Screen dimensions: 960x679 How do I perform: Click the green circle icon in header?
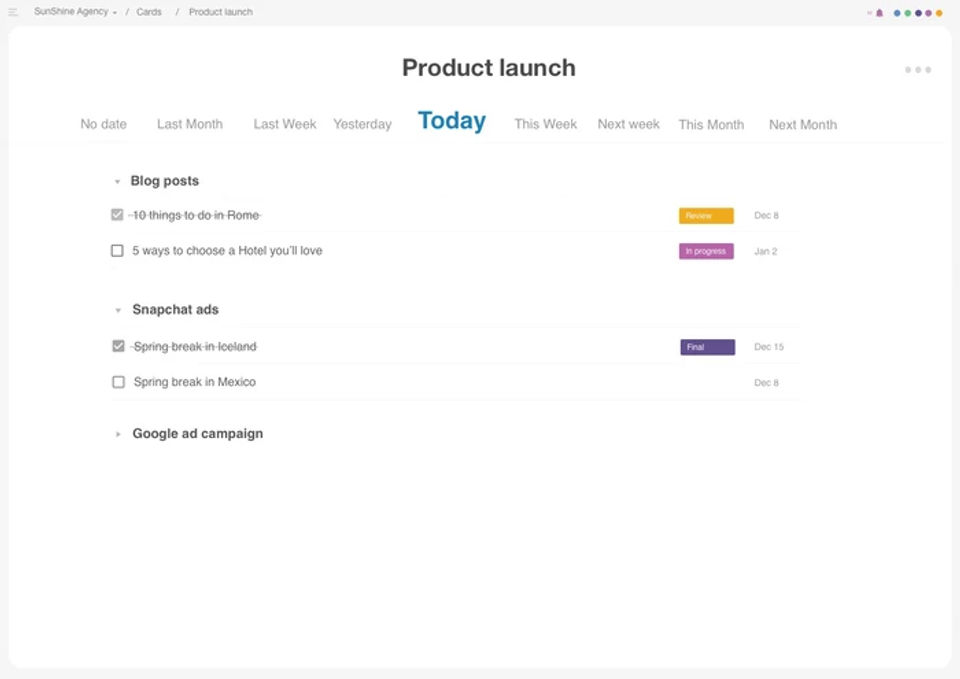point(907,13)
